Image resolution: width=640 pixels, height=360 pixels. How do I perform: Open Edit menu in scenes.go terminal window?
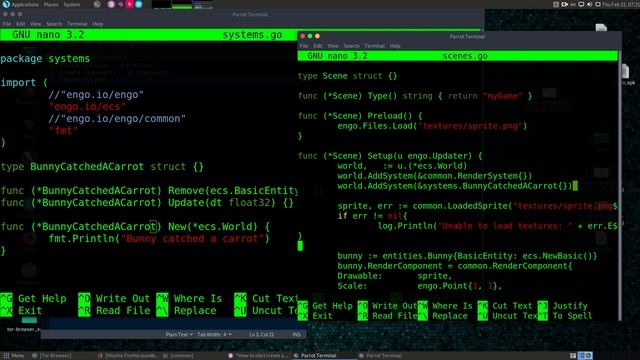(318, 46)
